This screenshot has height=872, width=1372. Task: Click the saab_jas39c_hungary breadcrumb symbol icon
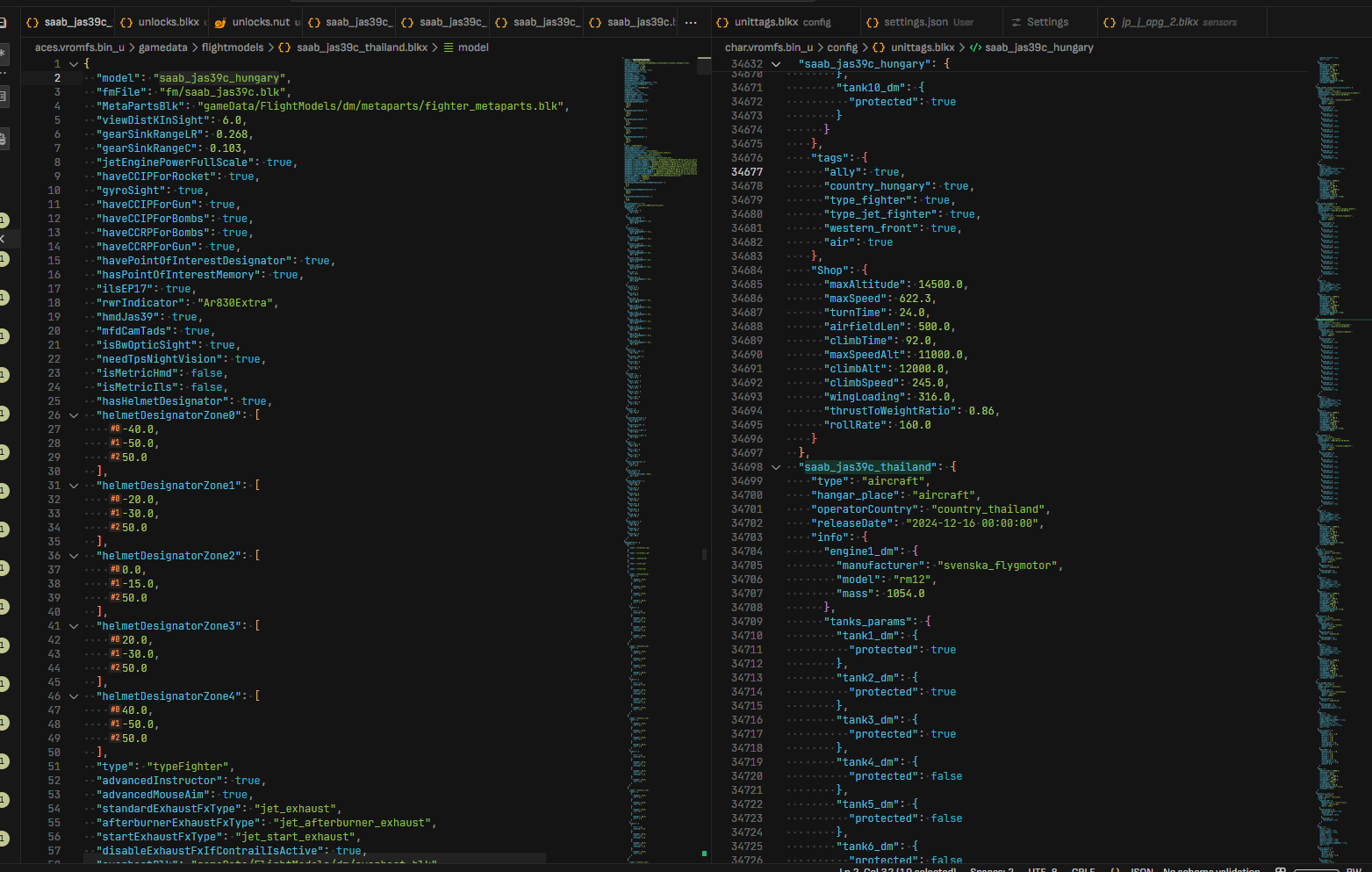(x=975, y=47)
